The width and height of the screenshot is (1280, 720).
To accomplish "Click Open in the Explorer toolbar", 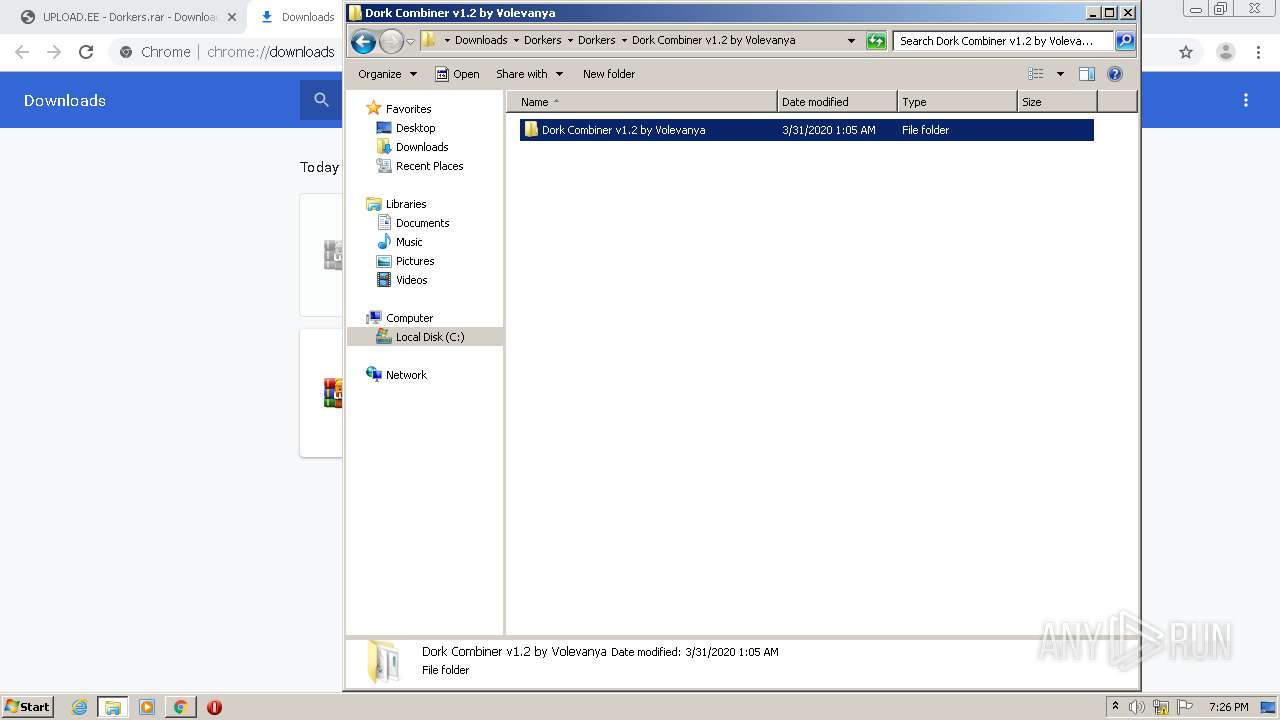I will pyautogui.click(x=457, y=74).
